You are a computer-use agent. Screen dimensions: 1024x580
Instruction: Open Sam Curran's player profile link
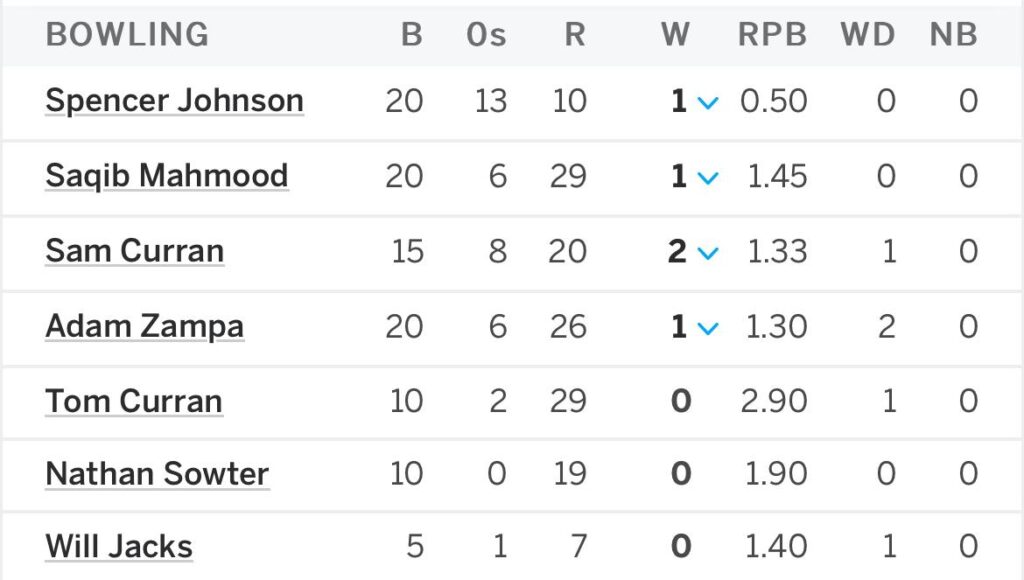point(134,251)
